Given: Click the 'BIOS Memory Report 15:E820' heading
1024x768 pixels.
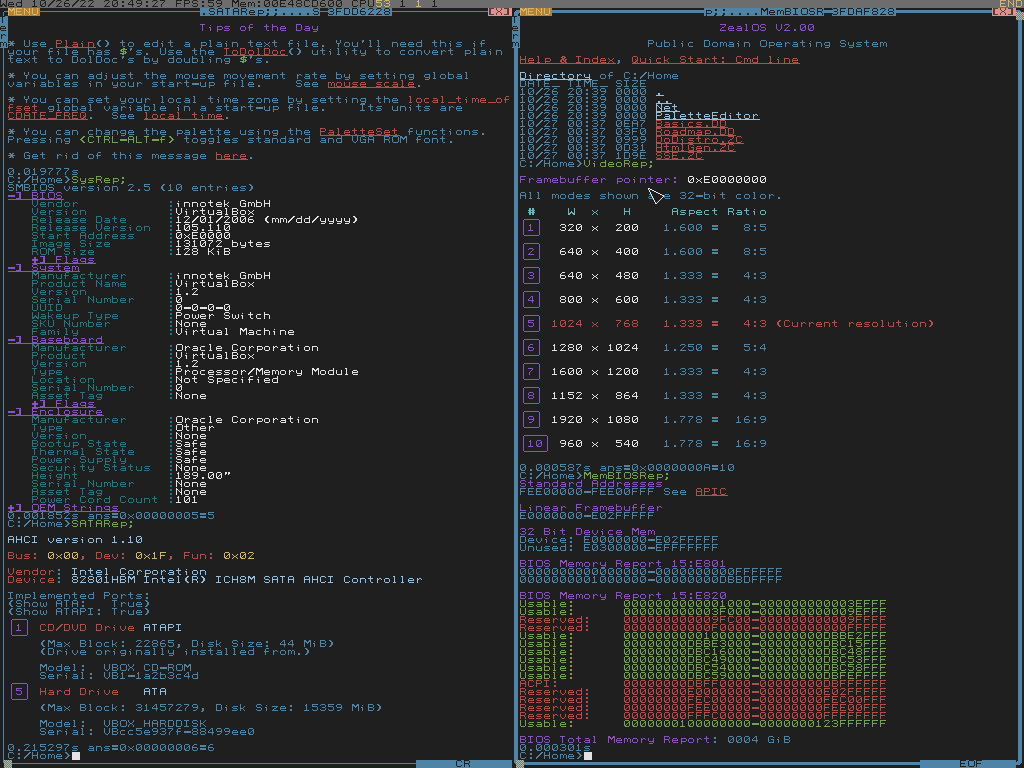Looking at the screenshot, I should (x=623, y=596).
